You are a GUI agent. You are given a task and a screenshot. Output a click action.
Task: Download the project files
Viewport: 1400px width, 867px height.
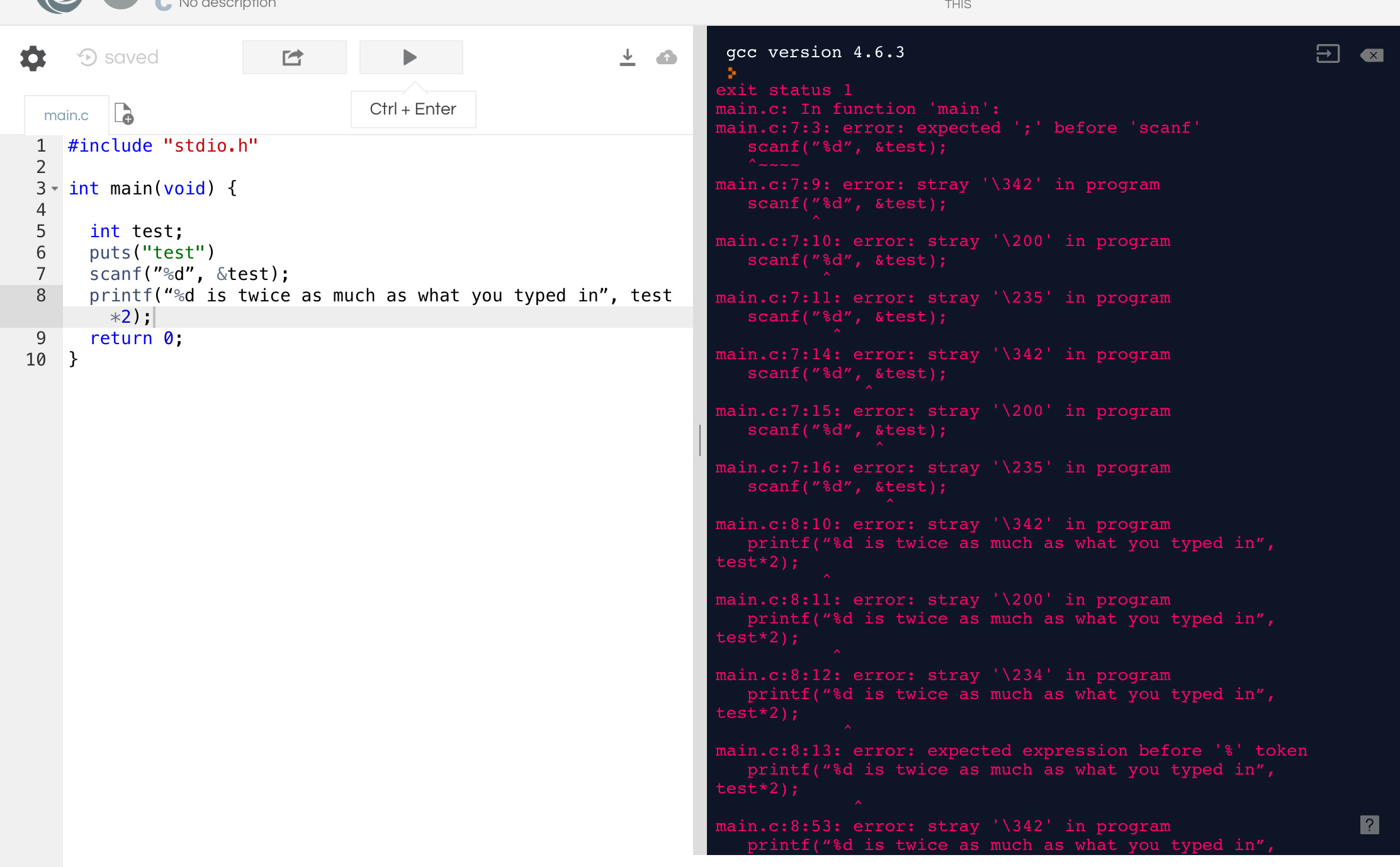(x=627, y=57)
